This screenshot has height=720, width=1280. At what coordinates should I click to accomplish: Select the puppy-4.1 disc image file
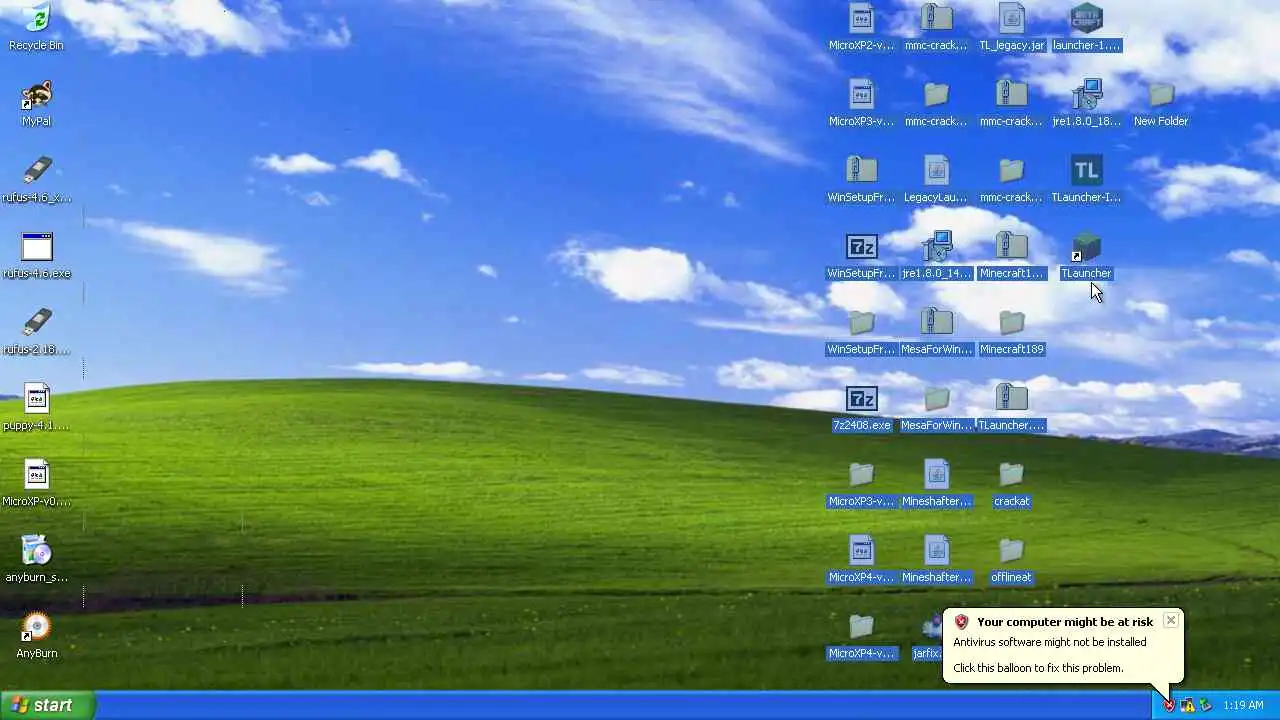tap(36, 407)
